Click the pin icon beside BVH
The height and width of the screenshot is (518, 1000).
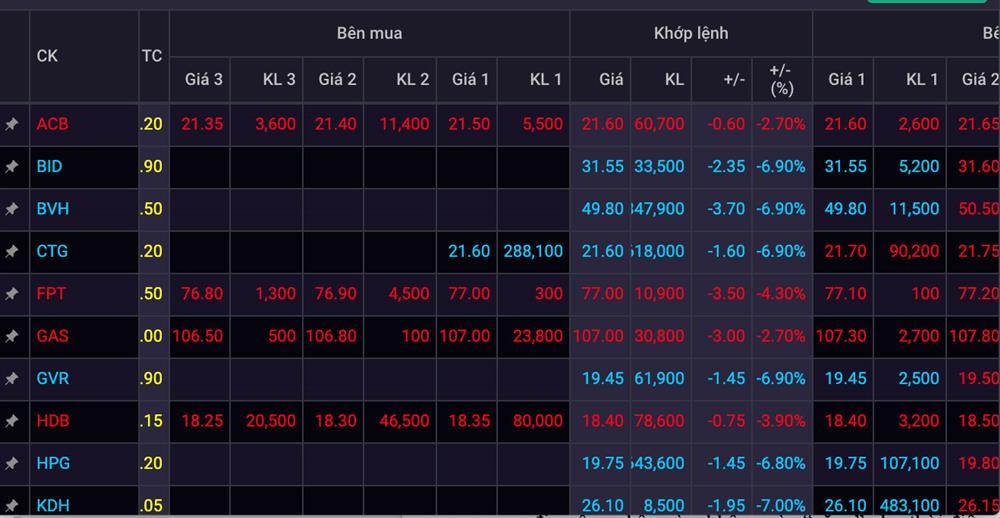(12, 209)
